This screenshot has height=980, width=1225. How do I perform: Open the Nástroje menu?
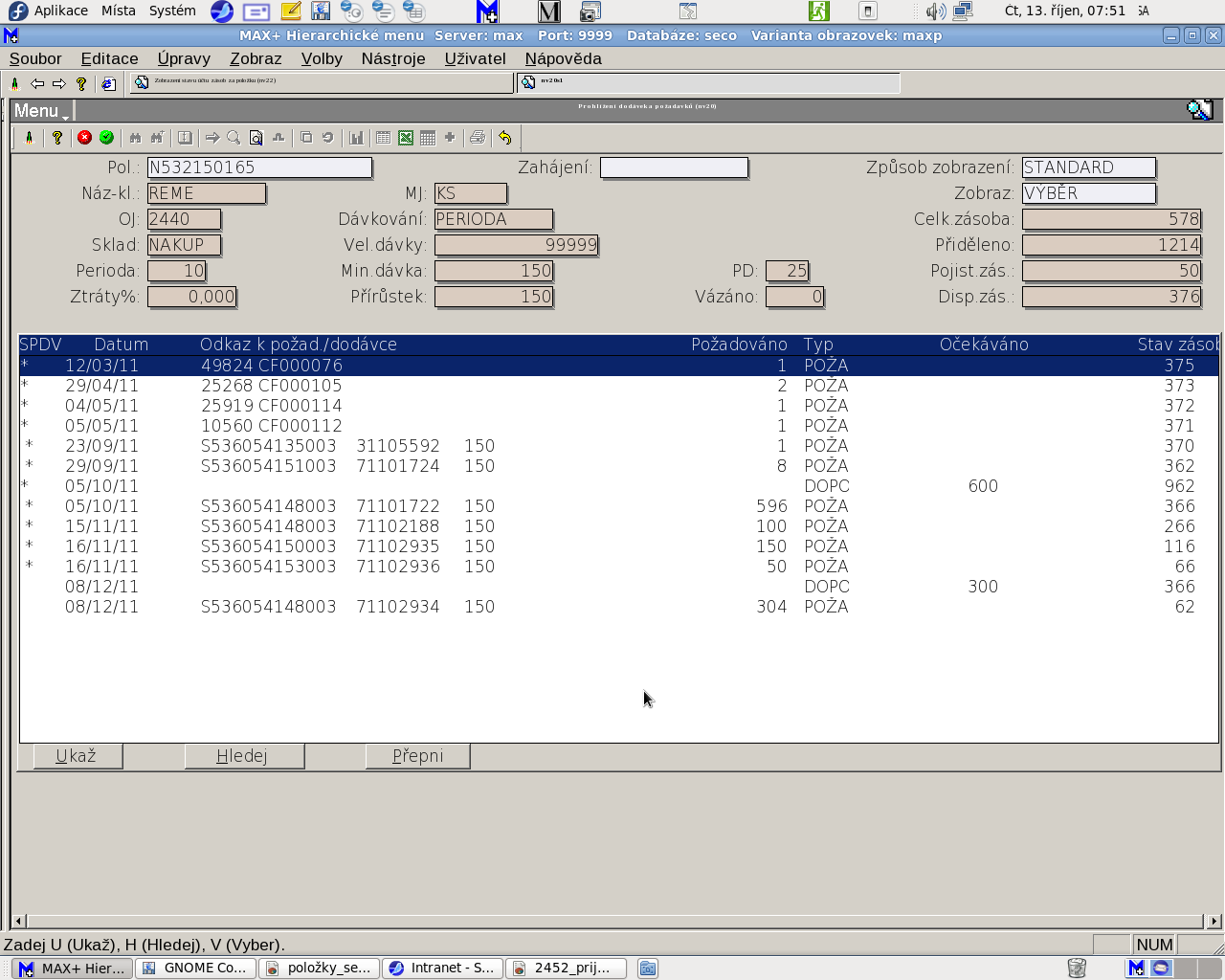point(393,58)
